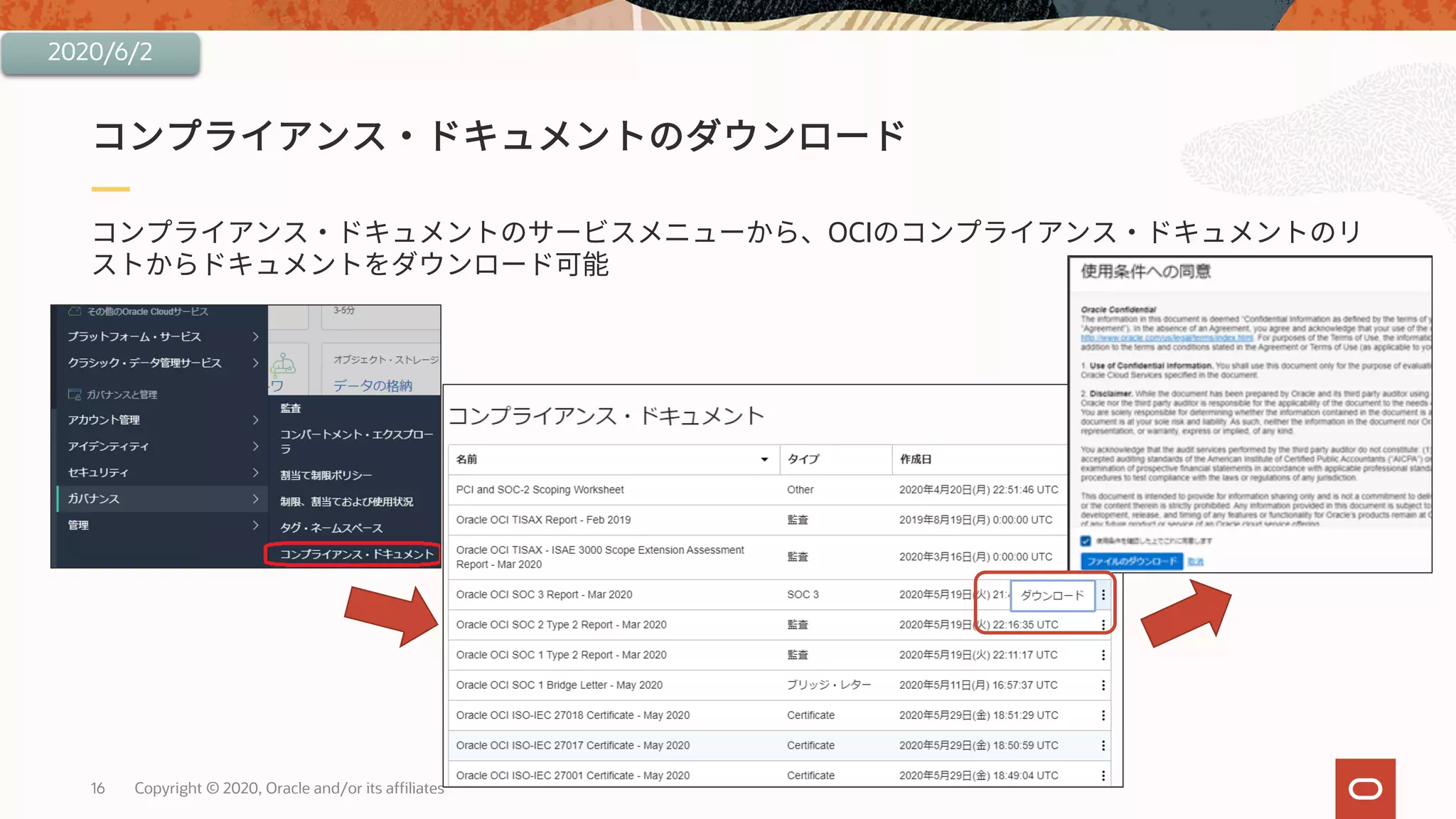Click the アカウント管理 menu label
Viewport: 1456px width, 819px height.
103,419
